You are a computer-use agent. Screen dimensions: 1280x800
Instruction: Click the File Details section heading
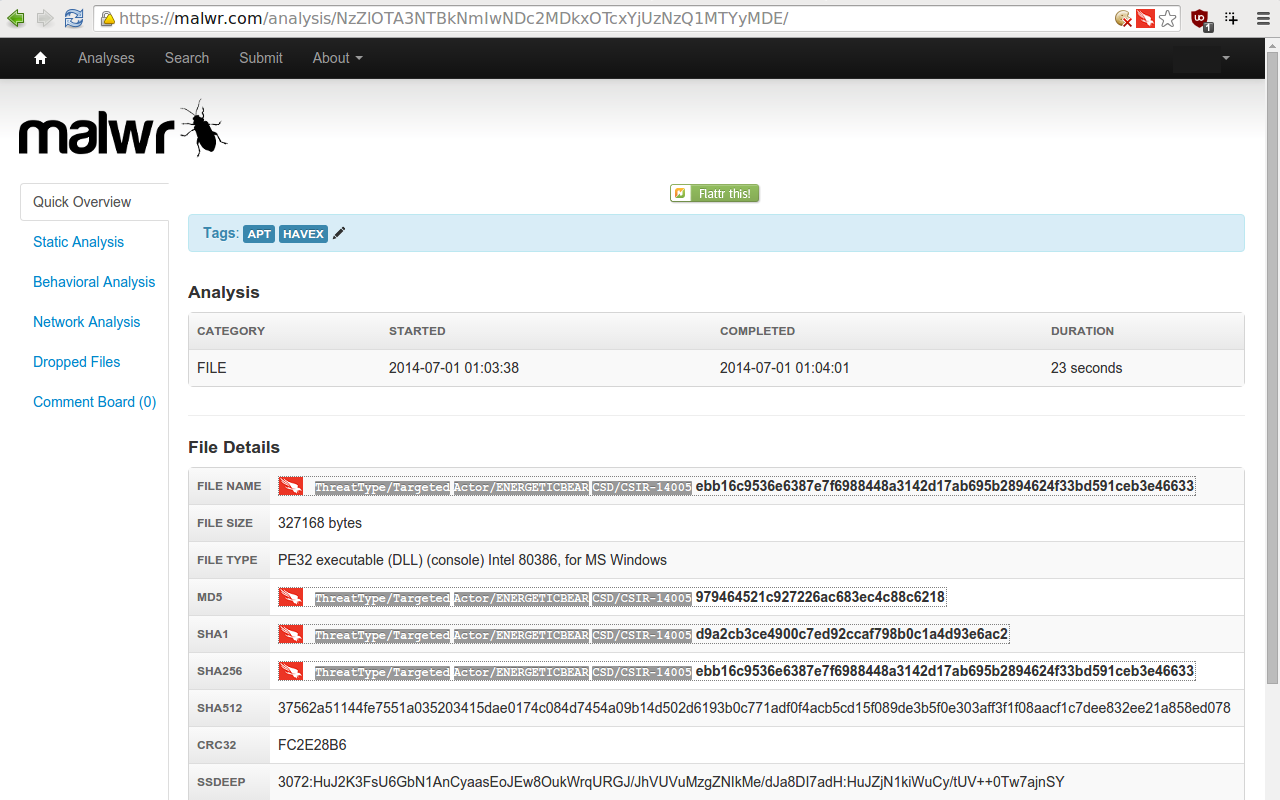234,447
